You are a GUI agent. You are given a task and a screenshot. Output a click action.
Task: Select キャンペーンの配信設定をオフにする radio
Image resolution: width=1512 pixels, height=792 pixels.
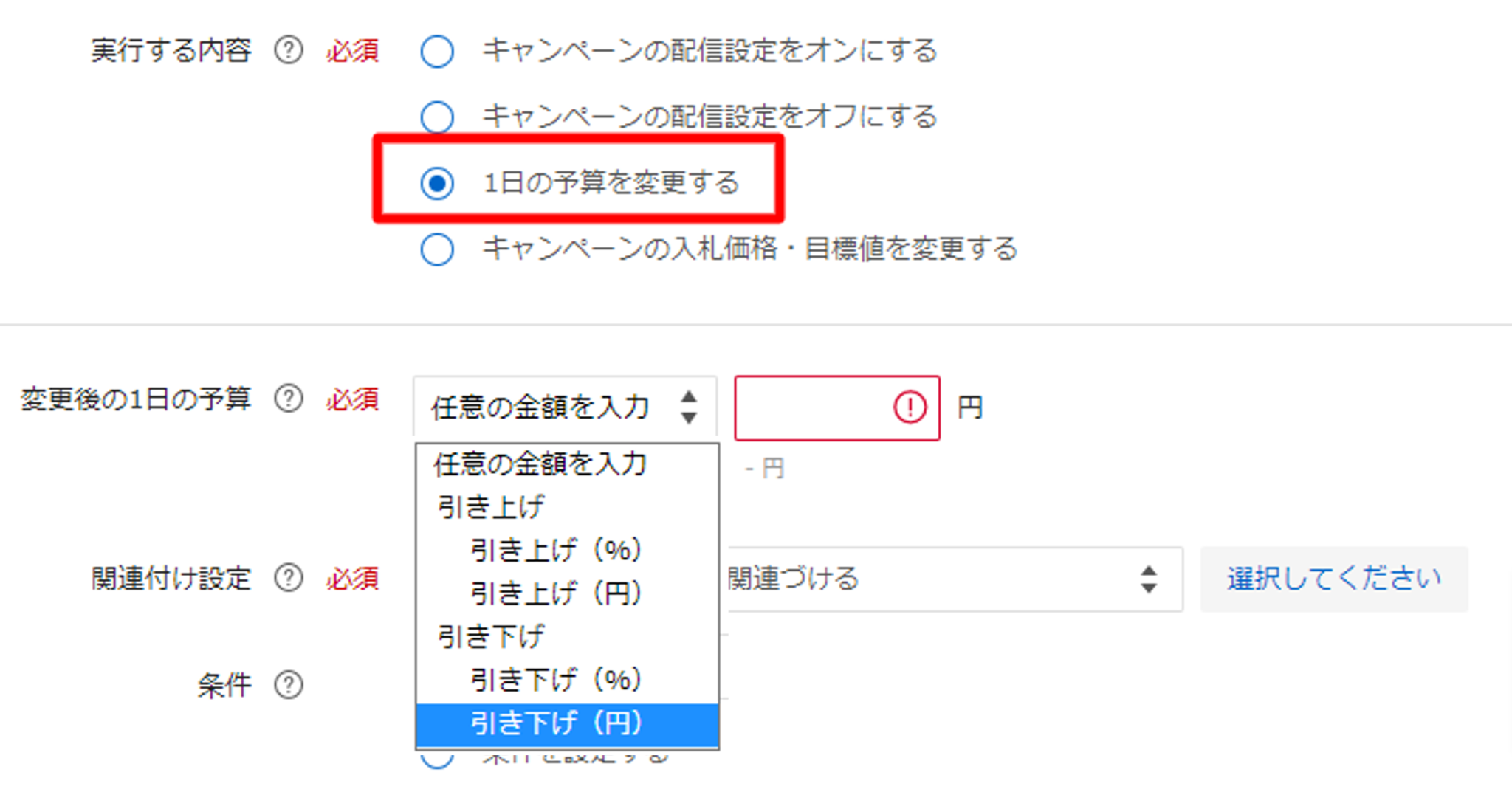click(x=437, y=117)
